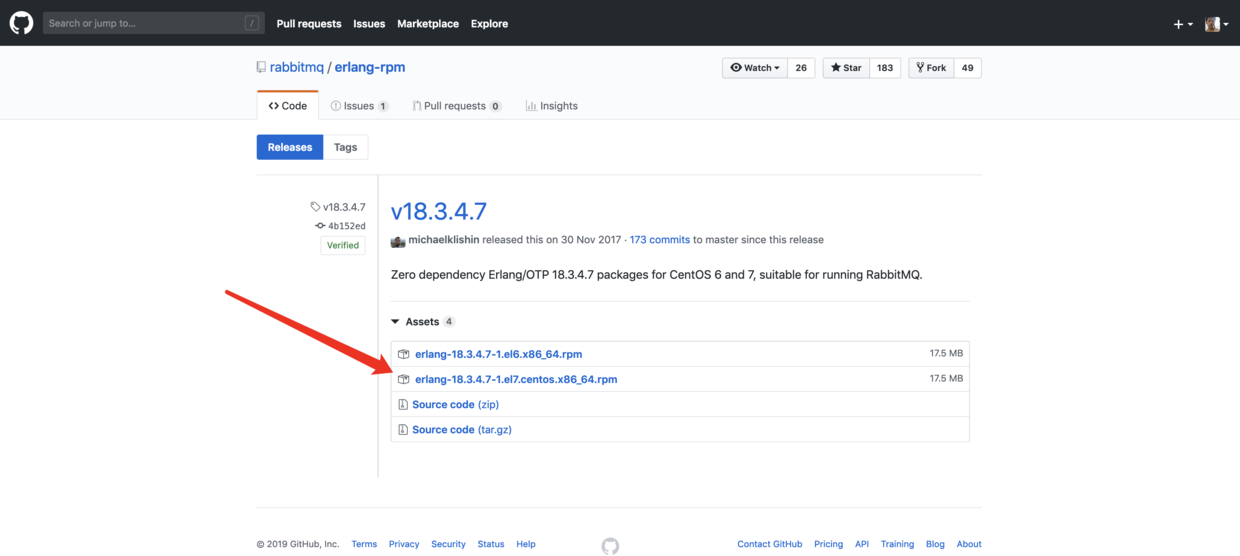The width and height of the screenshot is (1240, 556).
Task: Switch to the Tags view
Action: click(345, 147)
